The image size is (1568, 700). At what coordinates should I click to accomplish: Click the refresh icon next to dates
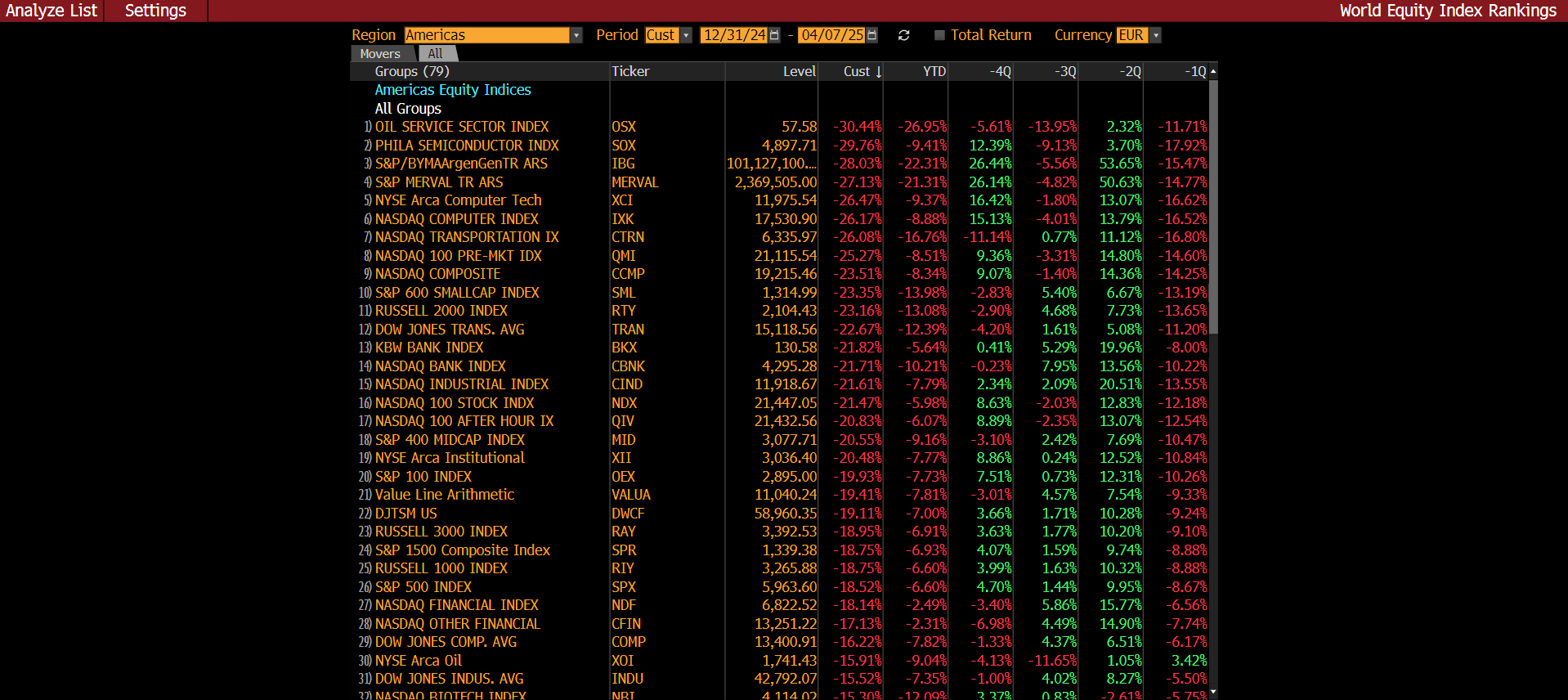click(x=903, y=35)
